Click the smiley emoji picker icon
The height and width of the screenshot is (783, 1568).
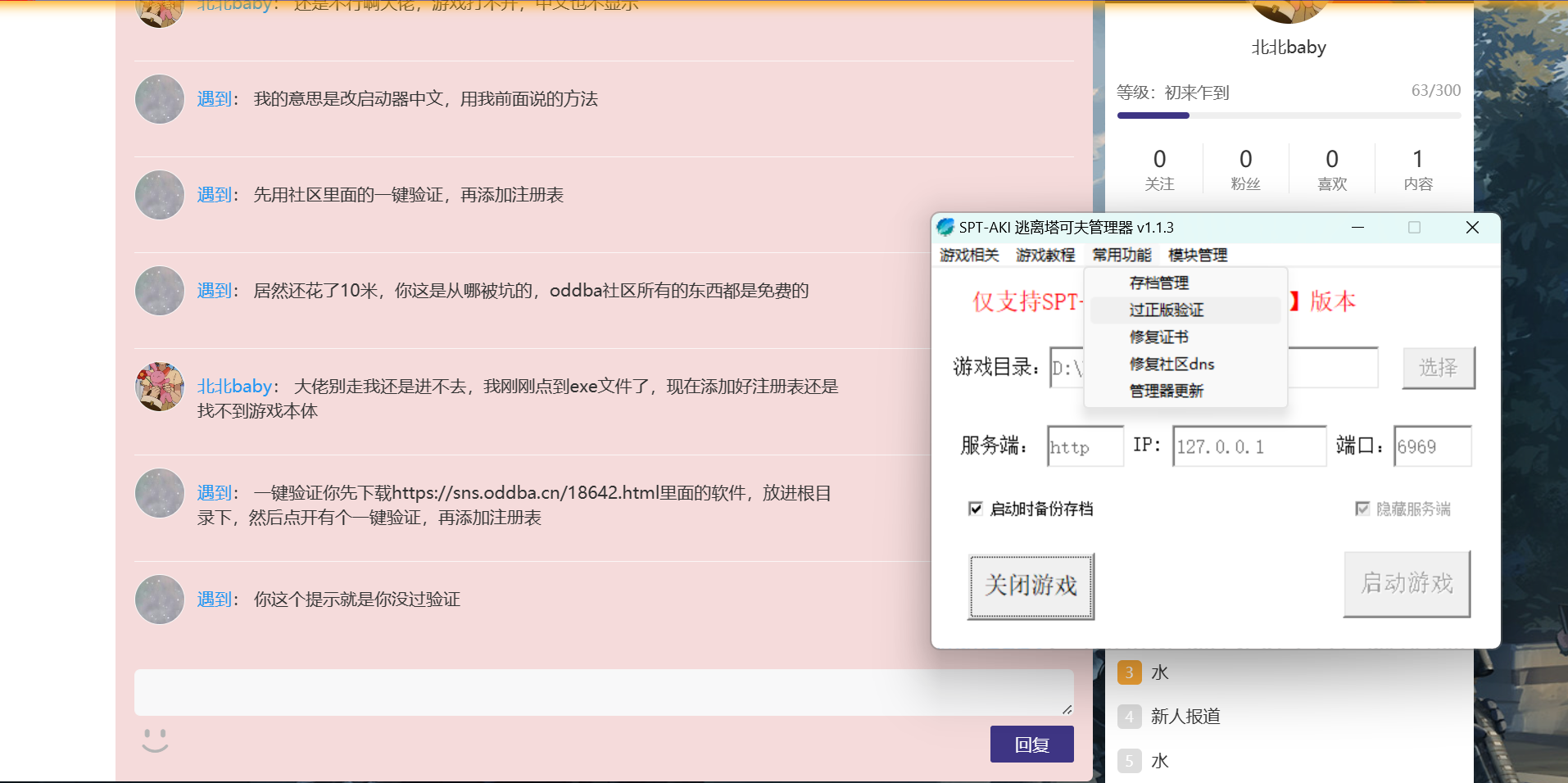(155, 740)
